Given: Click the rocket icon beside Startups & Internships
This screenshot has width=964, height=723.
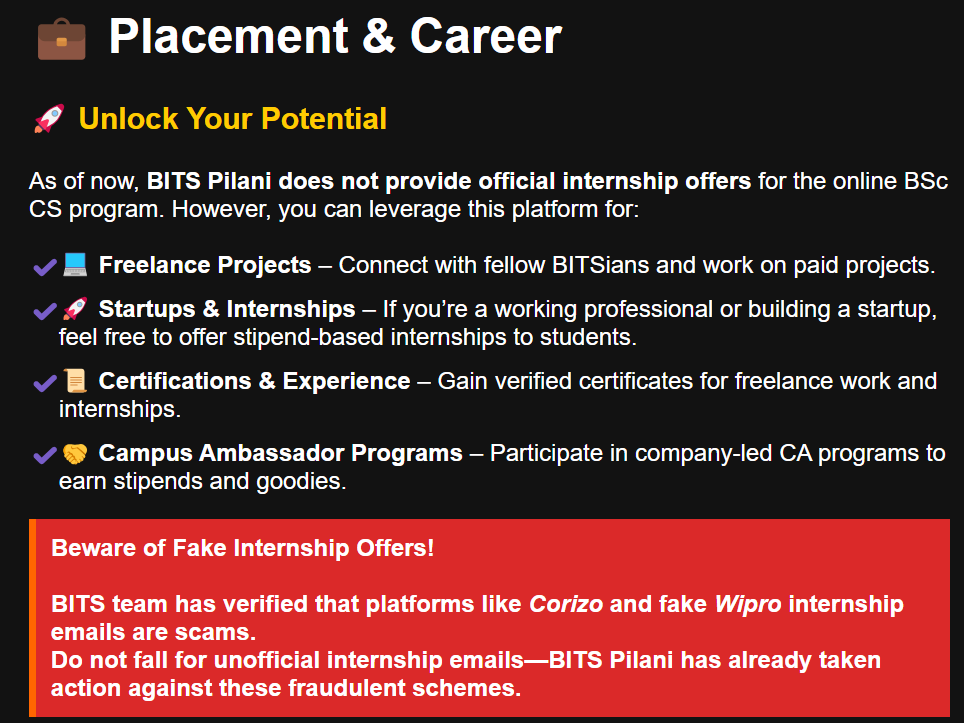Looking at the screenshot, I should [x=75, y=309].
